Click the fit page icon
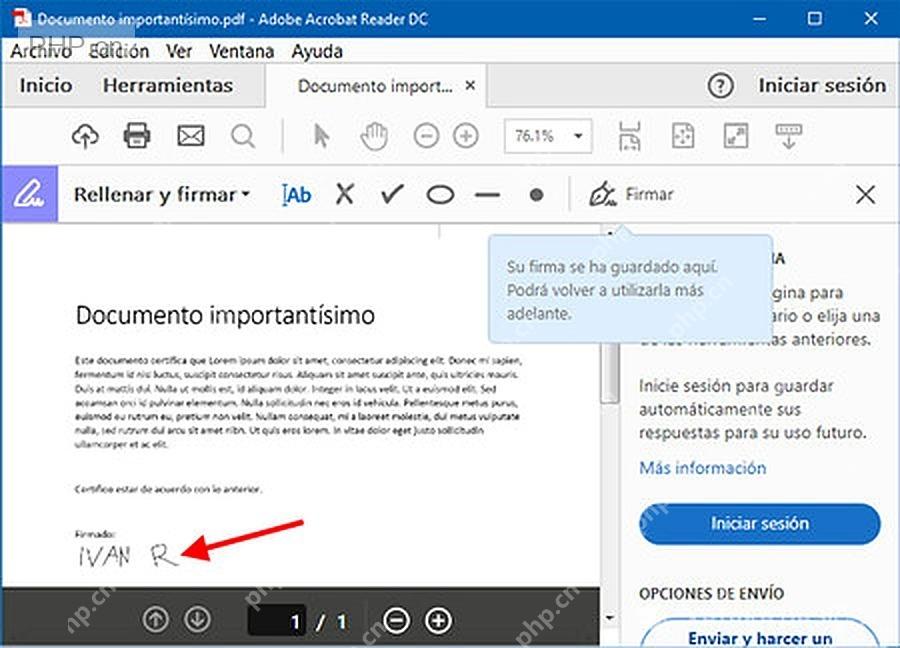Screen dimensions: 900x648 (683, 136)
